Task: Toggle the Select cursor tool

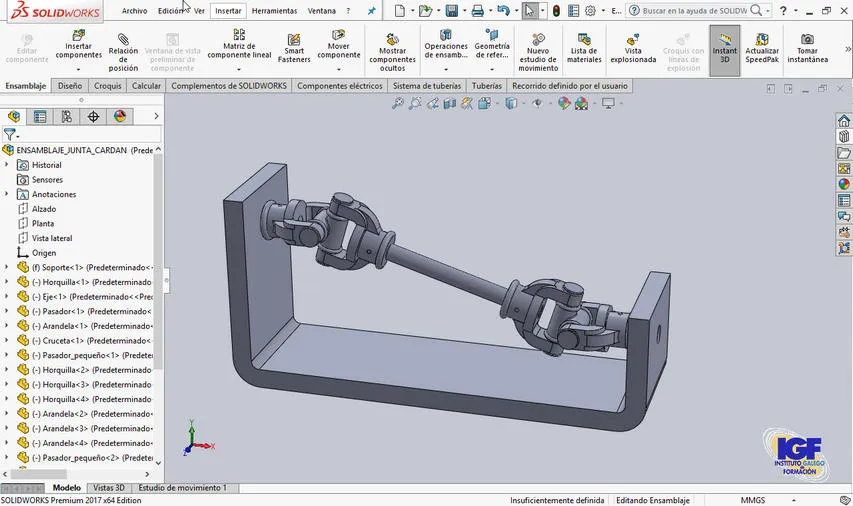Action: click(x=529, y=10)
